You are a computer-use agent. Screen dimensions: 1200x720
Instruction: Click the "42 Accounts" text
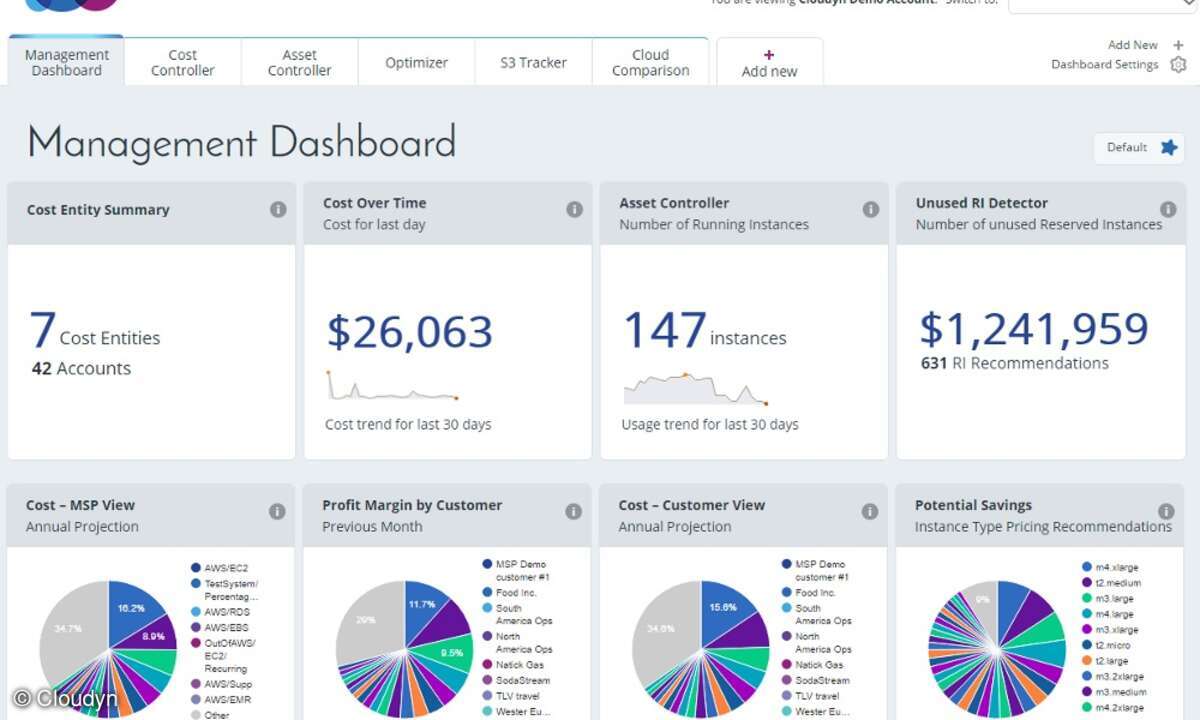click(x=81, y=369)
